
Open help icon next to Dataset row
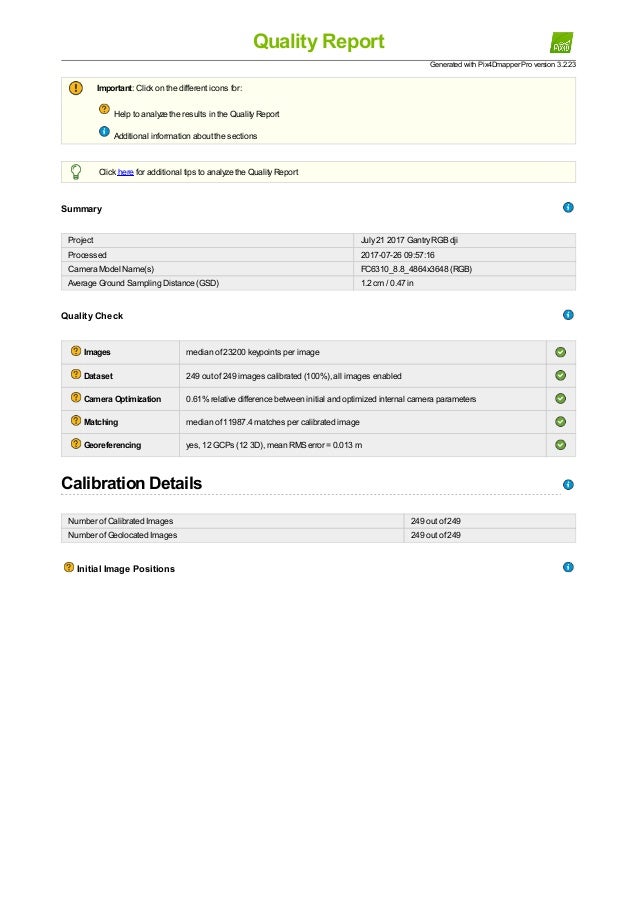click(75, 374)
